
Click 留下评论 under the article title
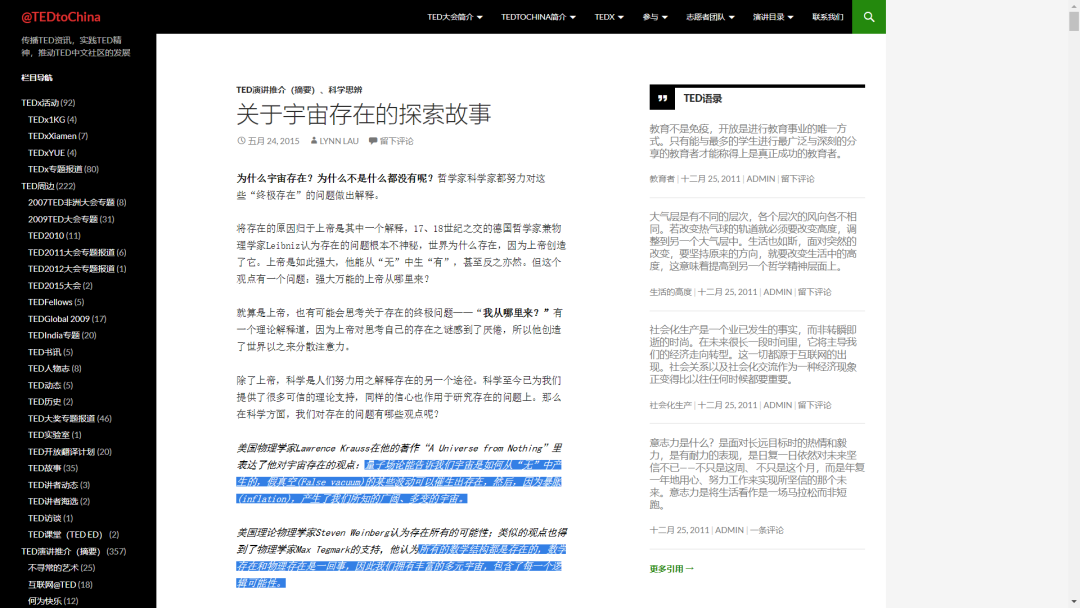click(397, 140)
